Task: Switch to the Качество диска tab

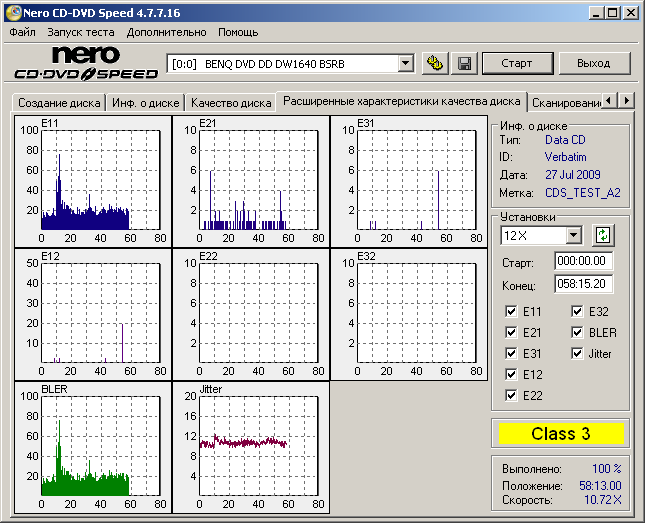Action: tap(231, 102)
